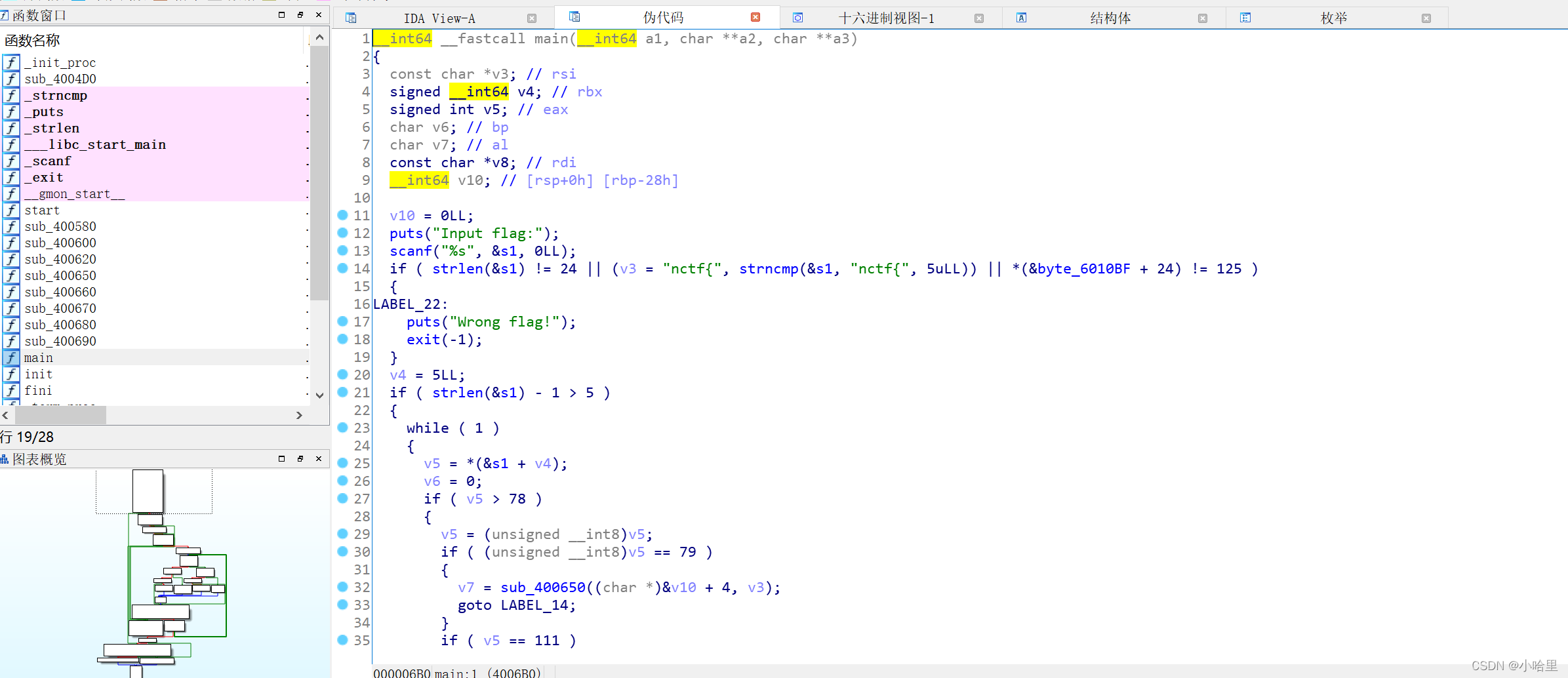Toggle breakpoint dot on line 12
Image resolution: width=1568 pixels, height=678 pixels.
(x=342, y=233)
